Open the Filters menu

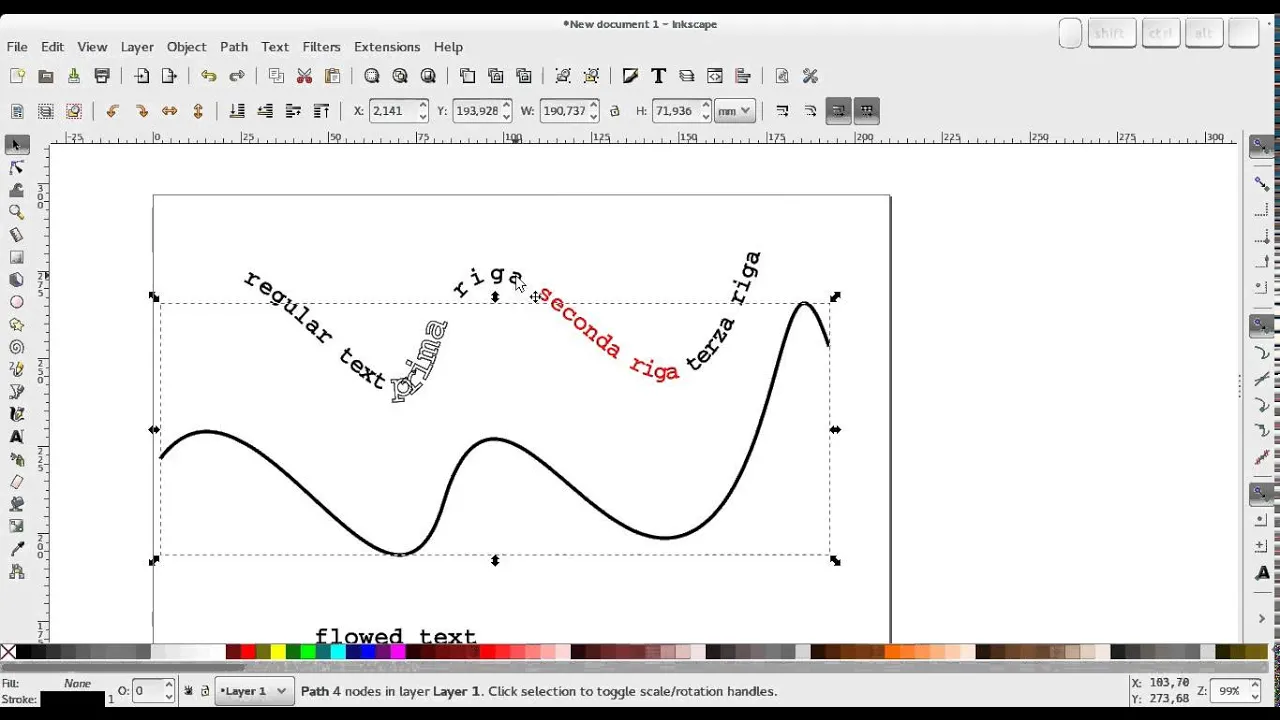(x=321, y=47)
